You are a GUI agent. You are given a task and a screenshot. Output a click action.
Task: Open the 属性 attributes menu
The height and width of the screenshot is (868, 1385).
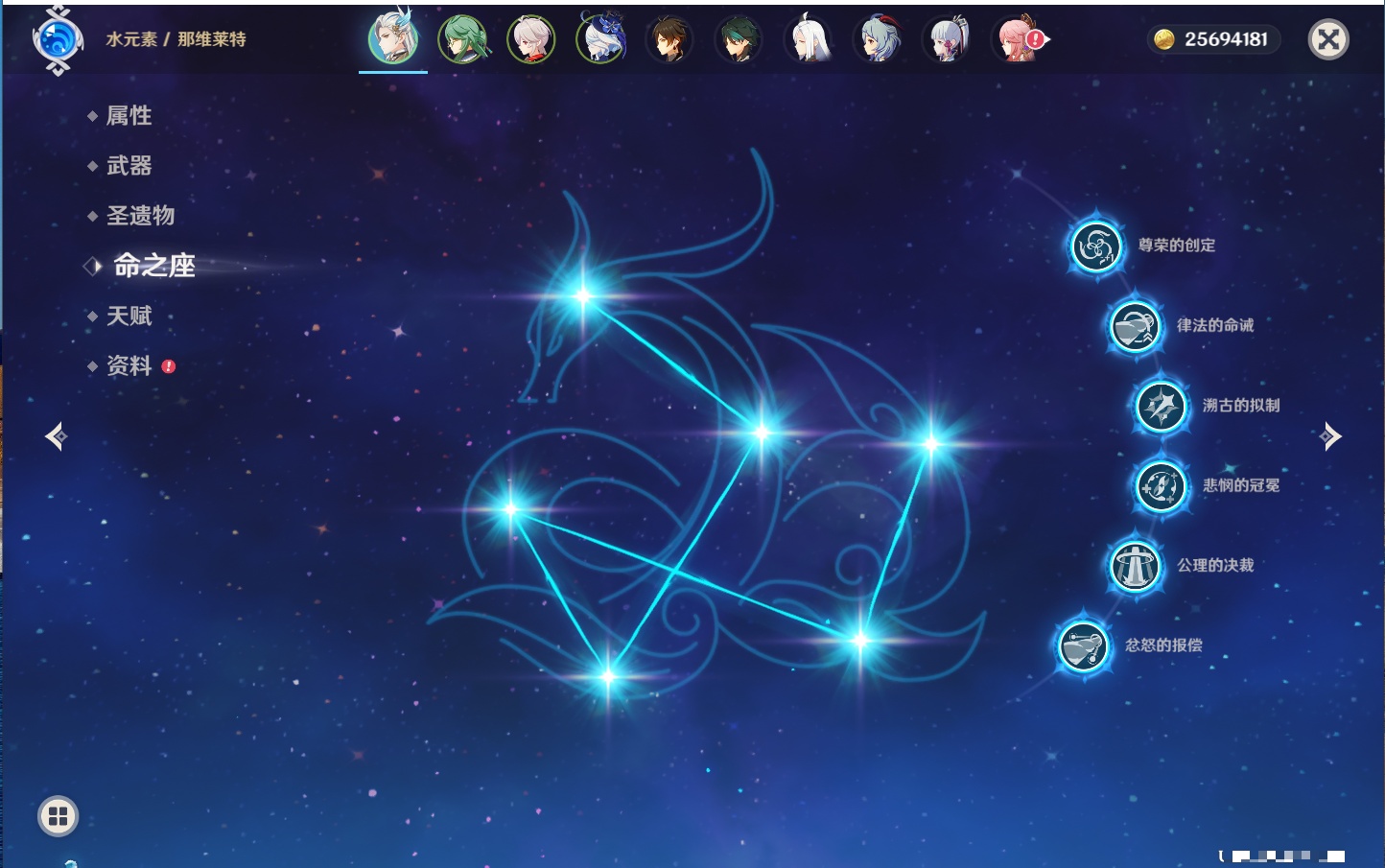tap(129, 116)
